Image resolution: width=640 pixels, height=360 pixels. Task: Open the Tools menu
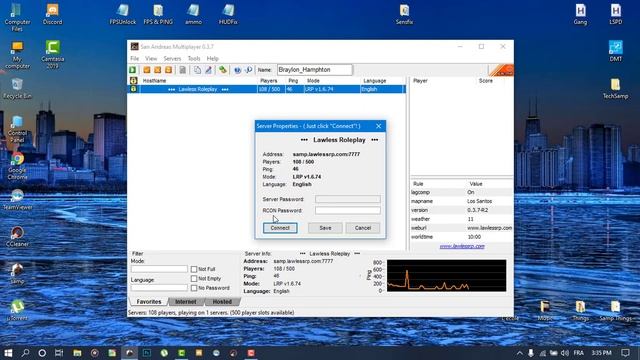click(x=194, y=58)
